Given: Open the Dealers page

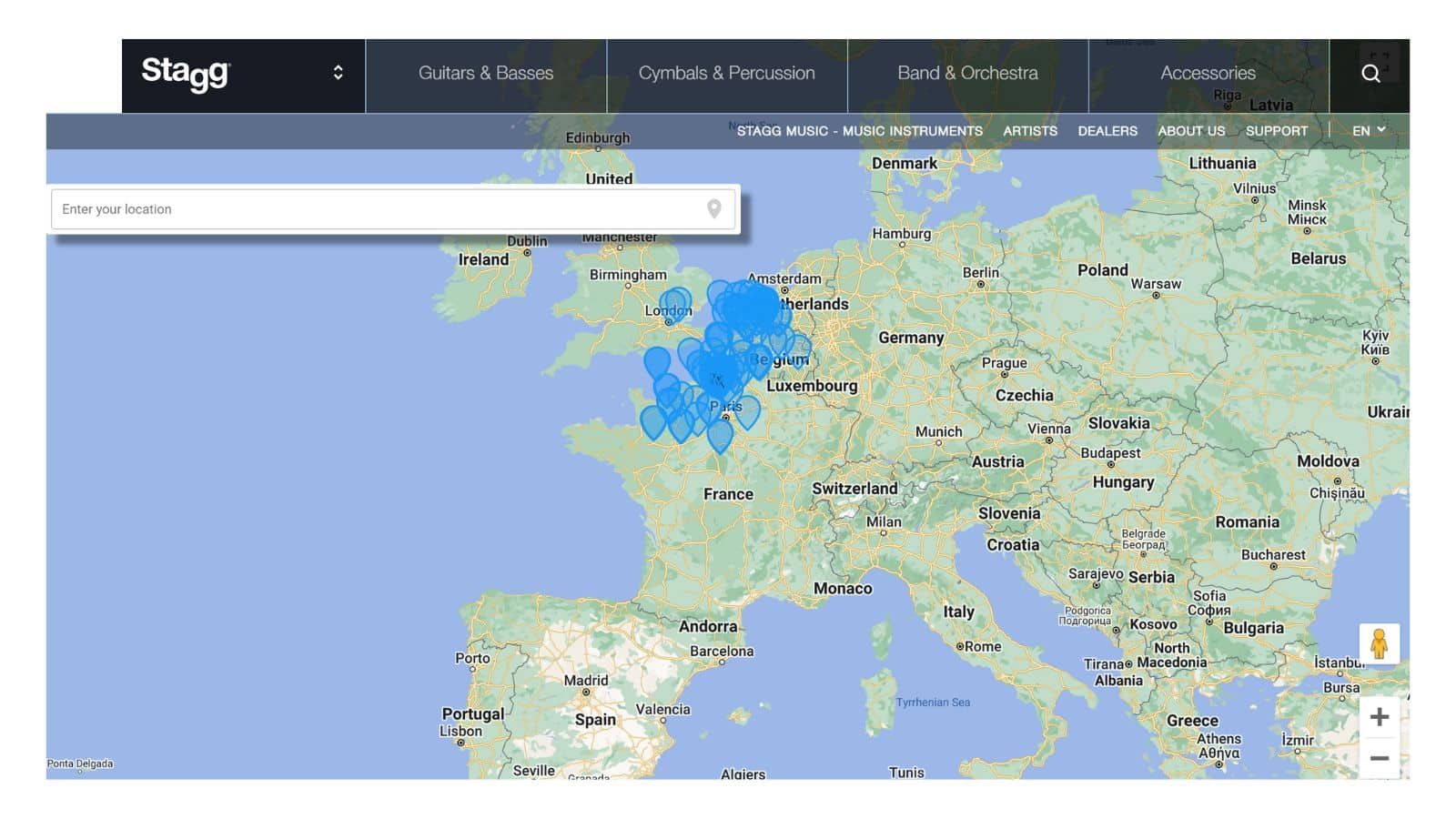Looking at the screenshot, I should [1107, 131].
